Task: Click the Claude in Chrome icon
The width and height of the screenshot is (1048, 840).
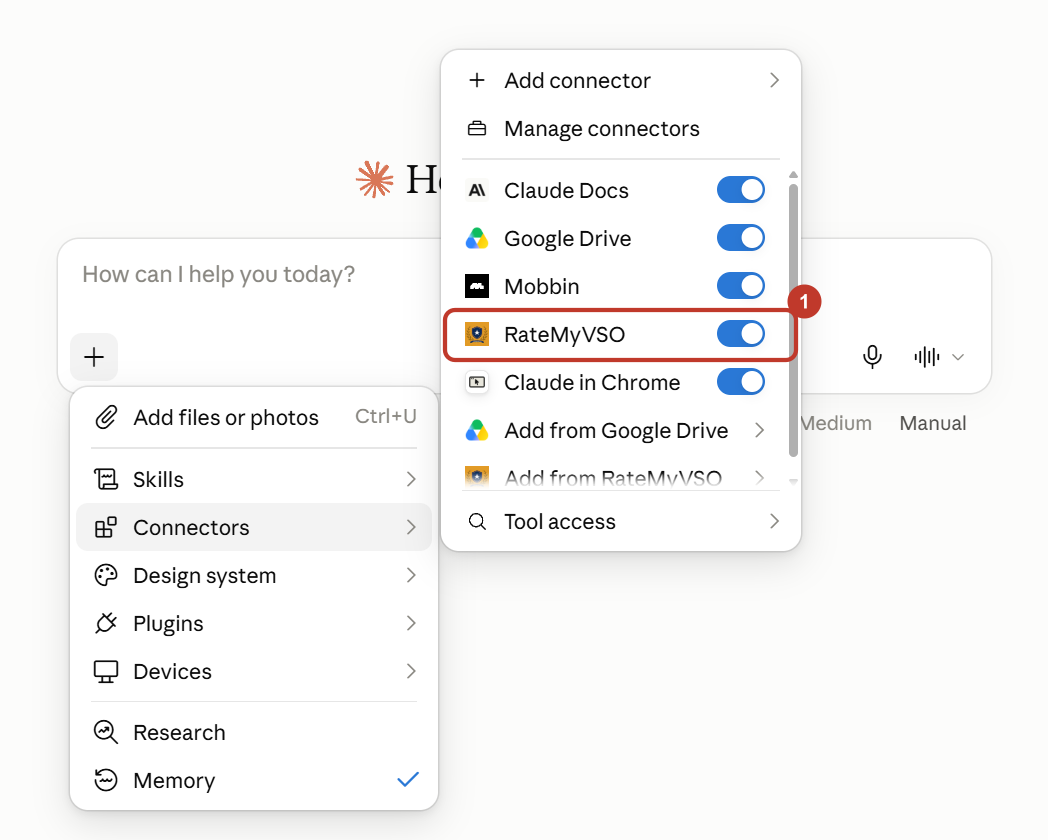Action: tap(477, 382)
